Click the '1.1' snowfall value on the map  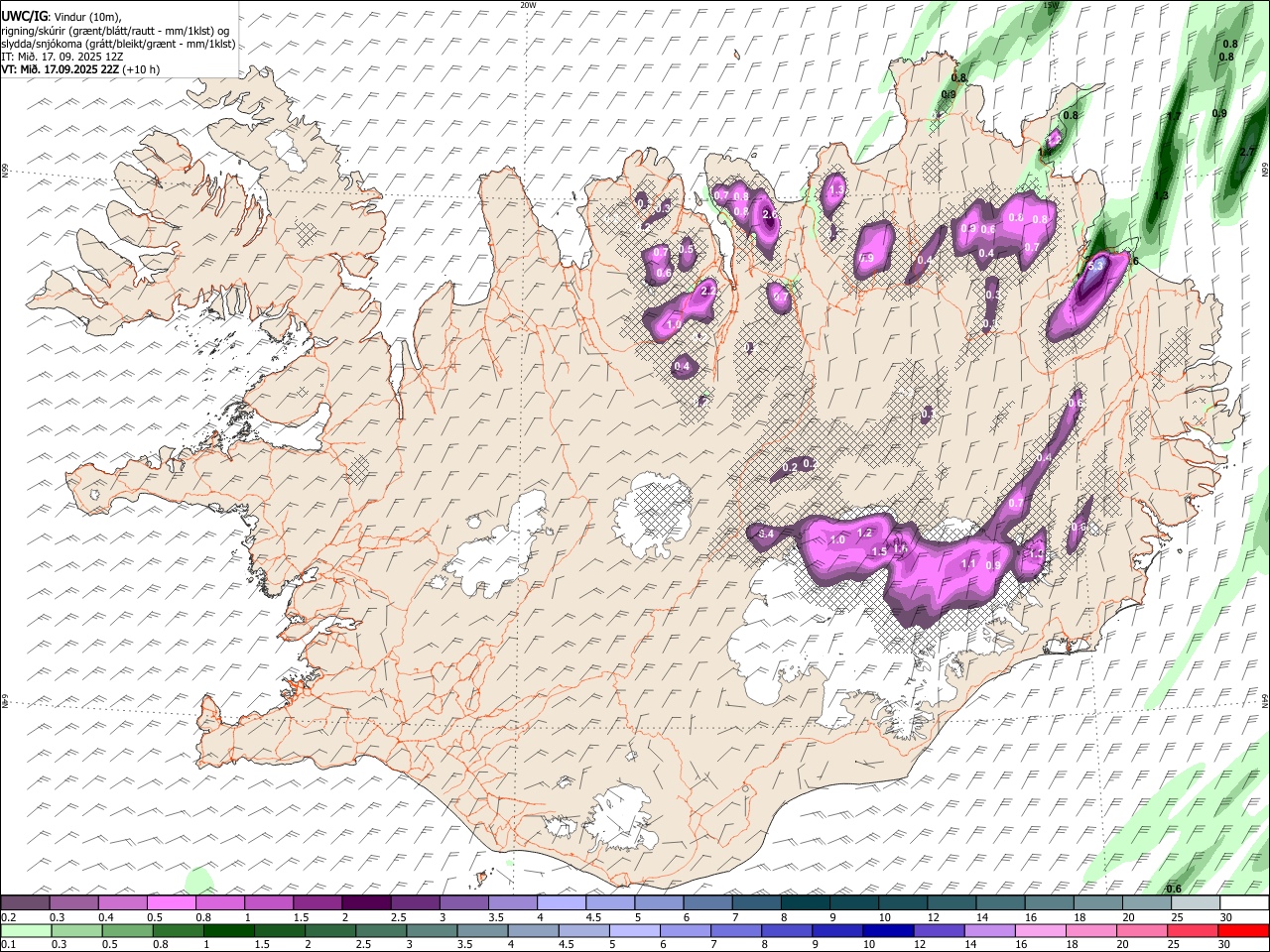(x=969, y=563)
